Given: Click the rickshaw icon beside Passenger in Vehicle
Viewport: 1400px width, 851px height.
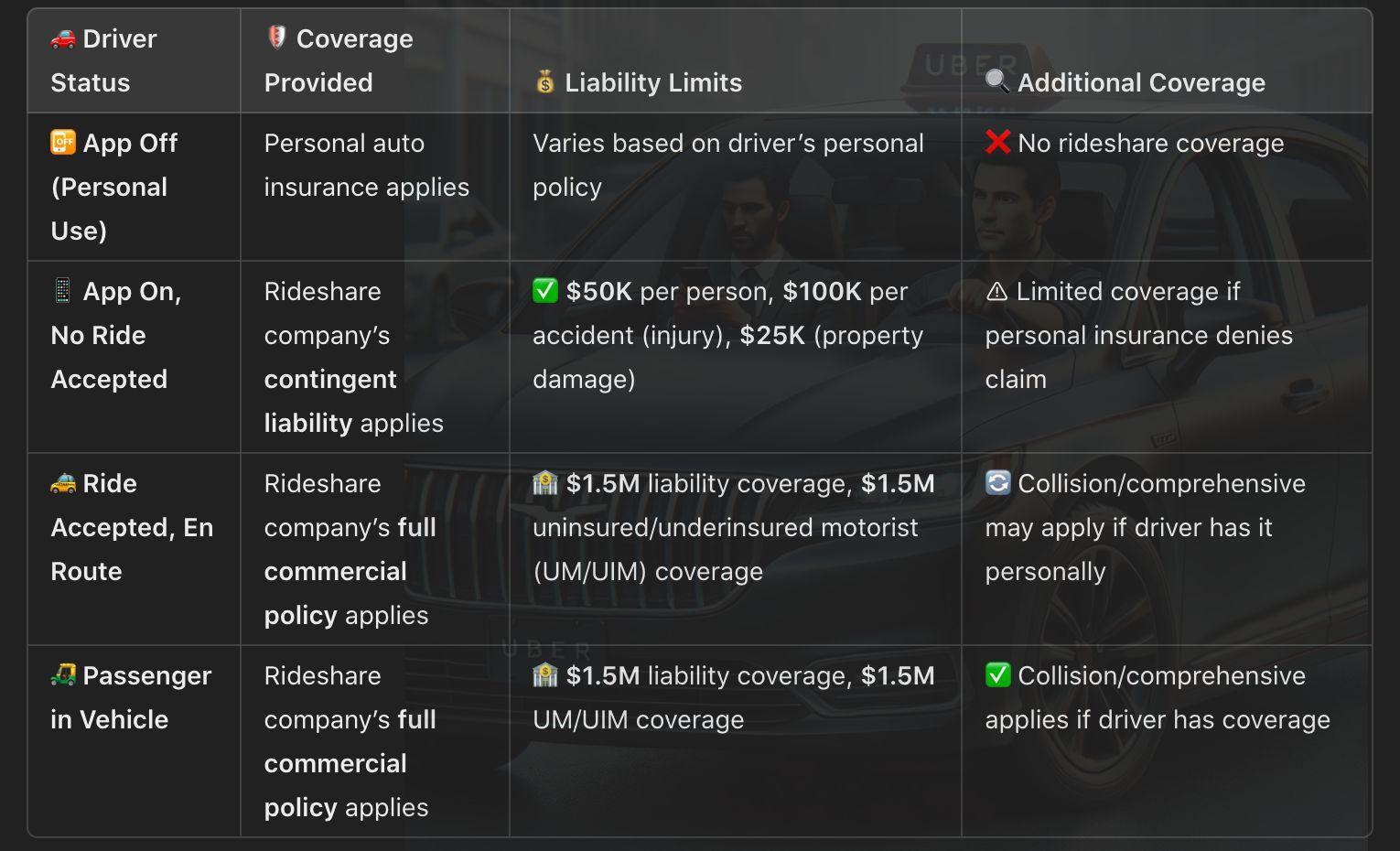Looking at the screenshot, I should click(63, 675).
